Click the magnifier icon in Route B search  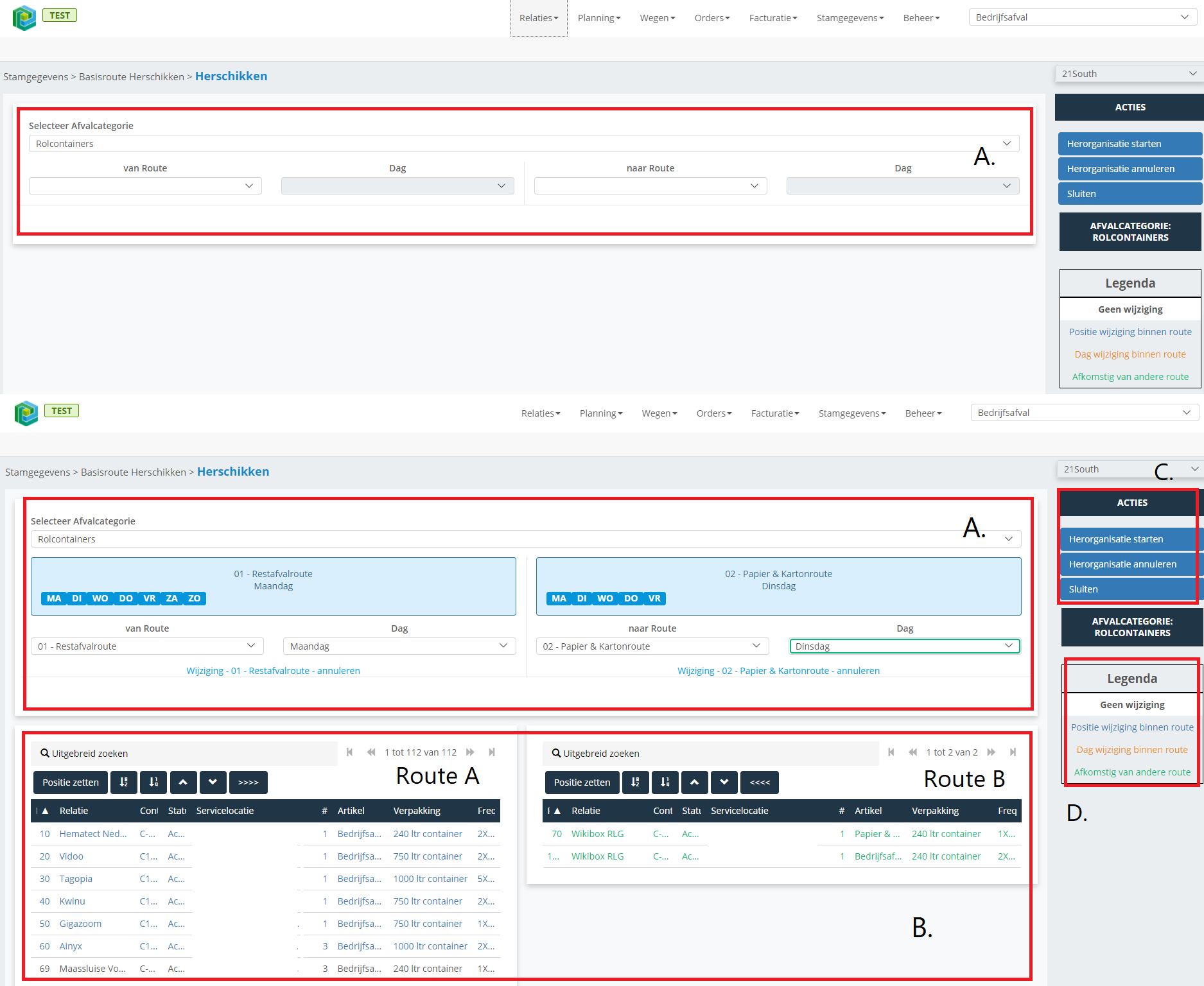point(557,753)
